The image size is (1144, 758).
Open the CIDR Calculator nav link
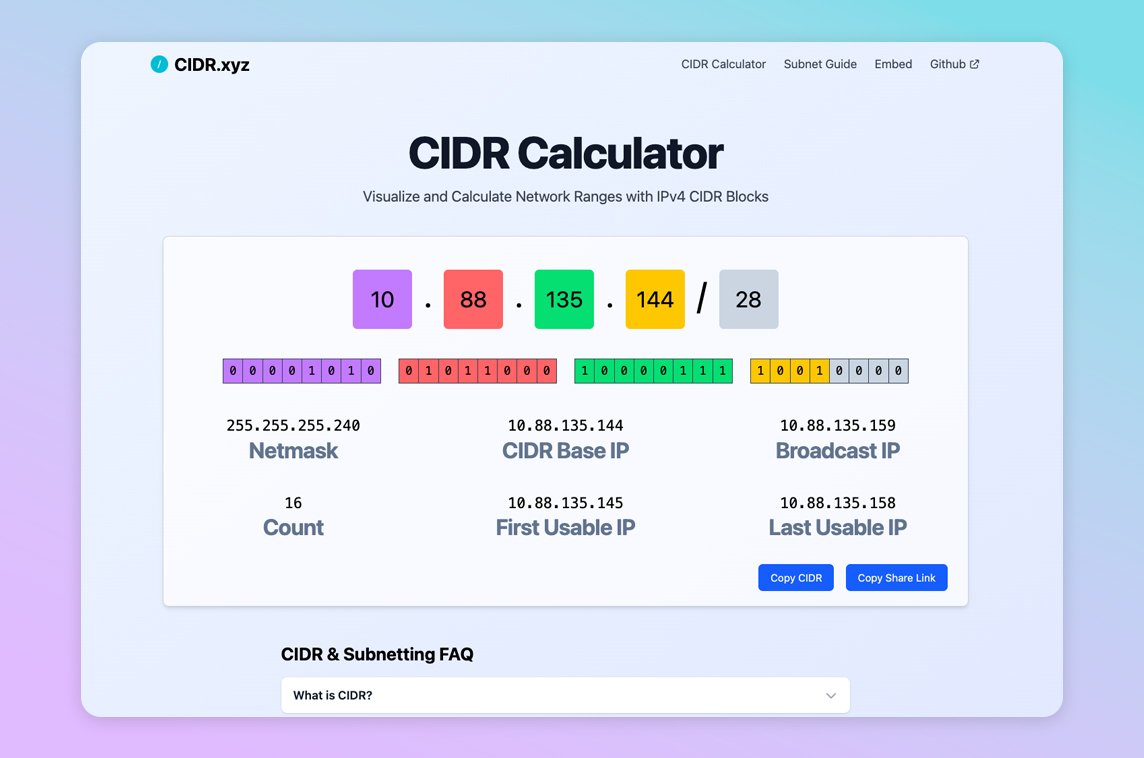(x=723, y=64)
